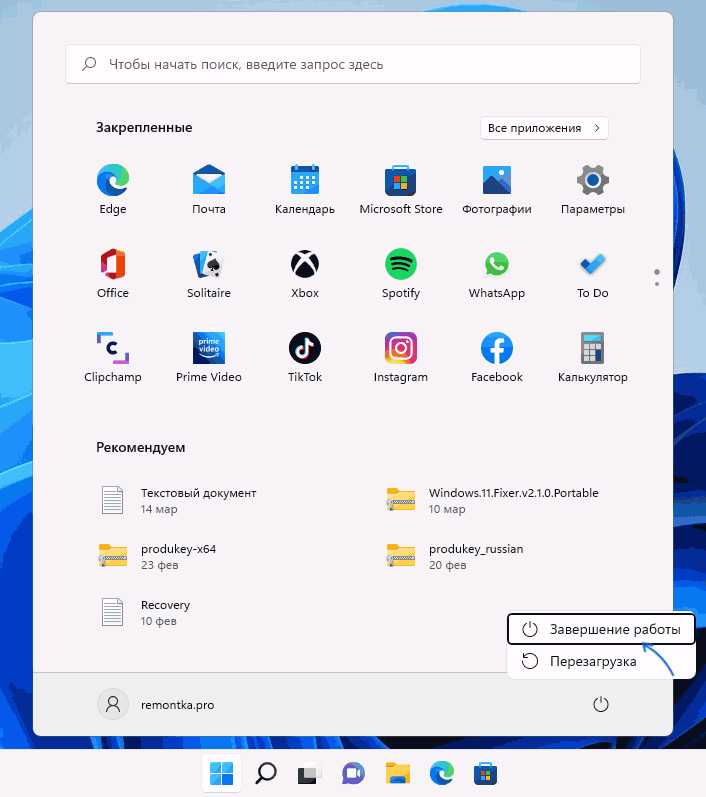
Task: Open Microsoft Store from pinned apps
Action: (401, 189)
